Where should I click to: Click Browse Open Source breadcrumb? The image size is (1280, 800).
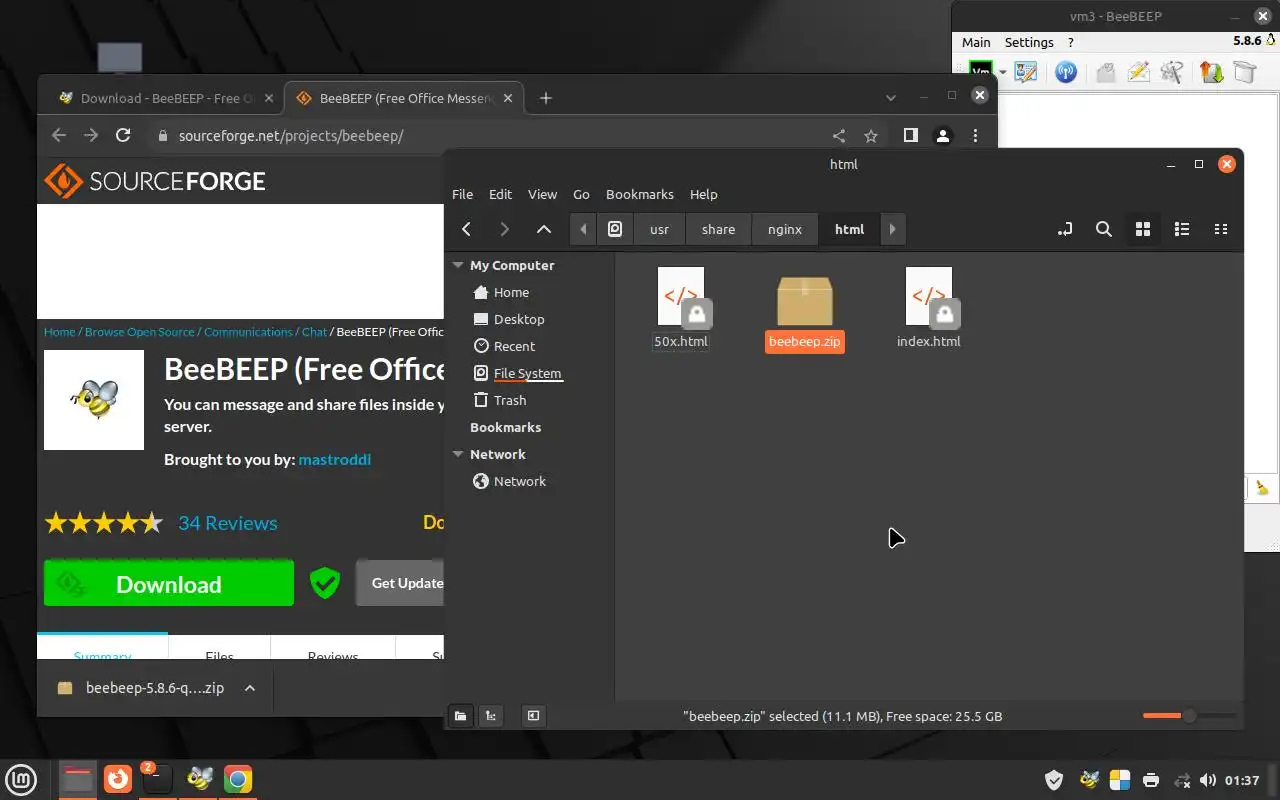click(140, 332)
